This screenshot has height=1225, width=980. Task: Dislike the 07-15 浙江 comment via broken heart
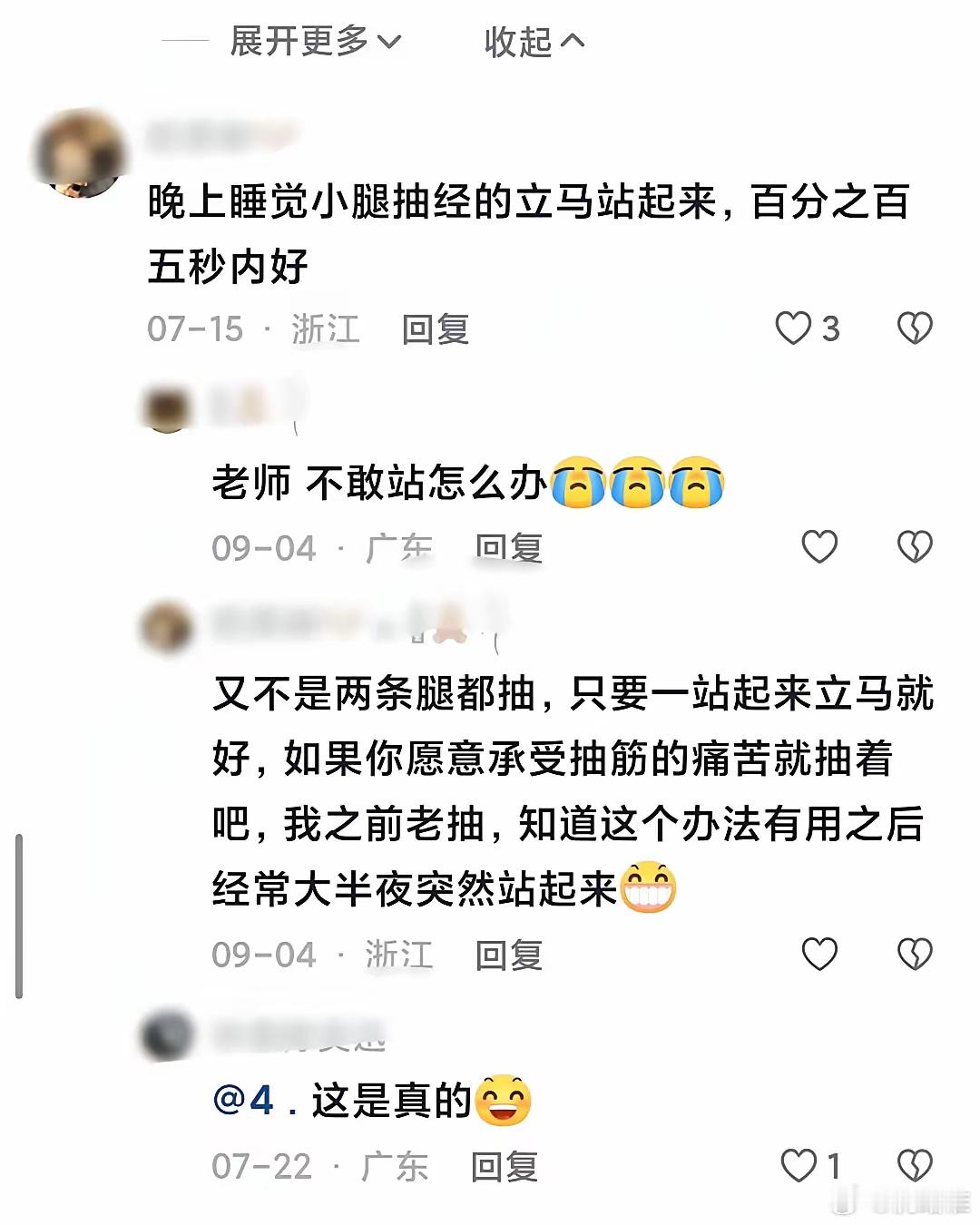pos(915,328)
